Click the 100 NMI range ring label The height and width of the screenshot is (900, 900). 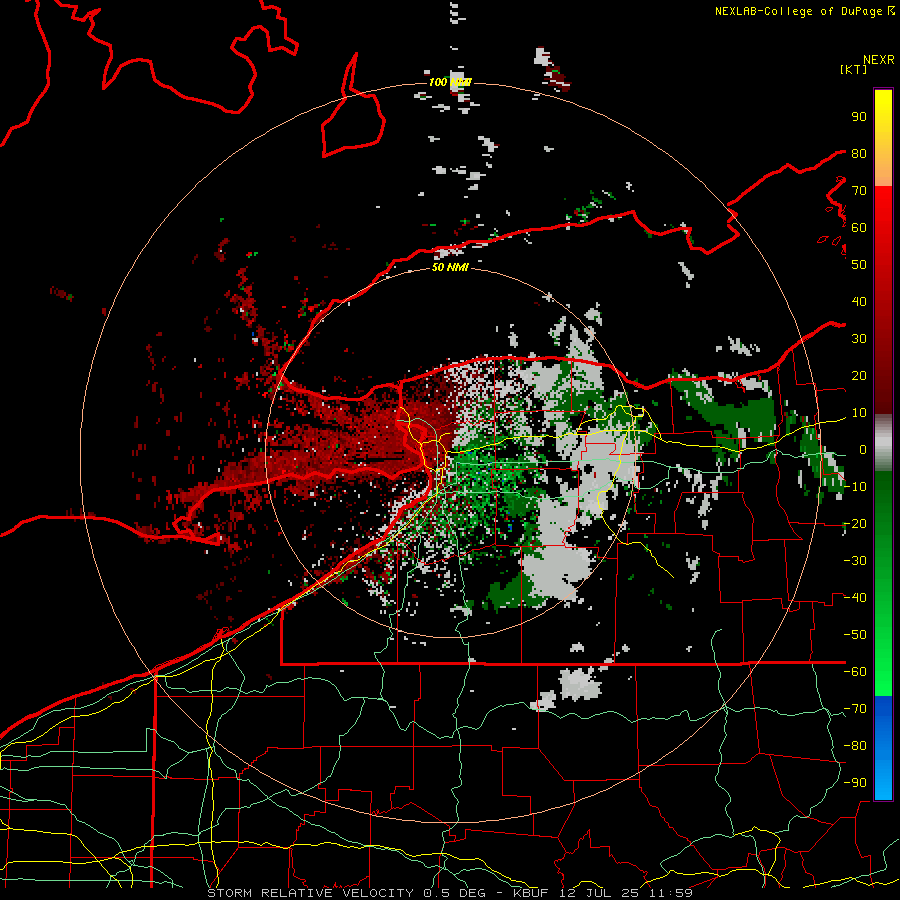(450, 82)
